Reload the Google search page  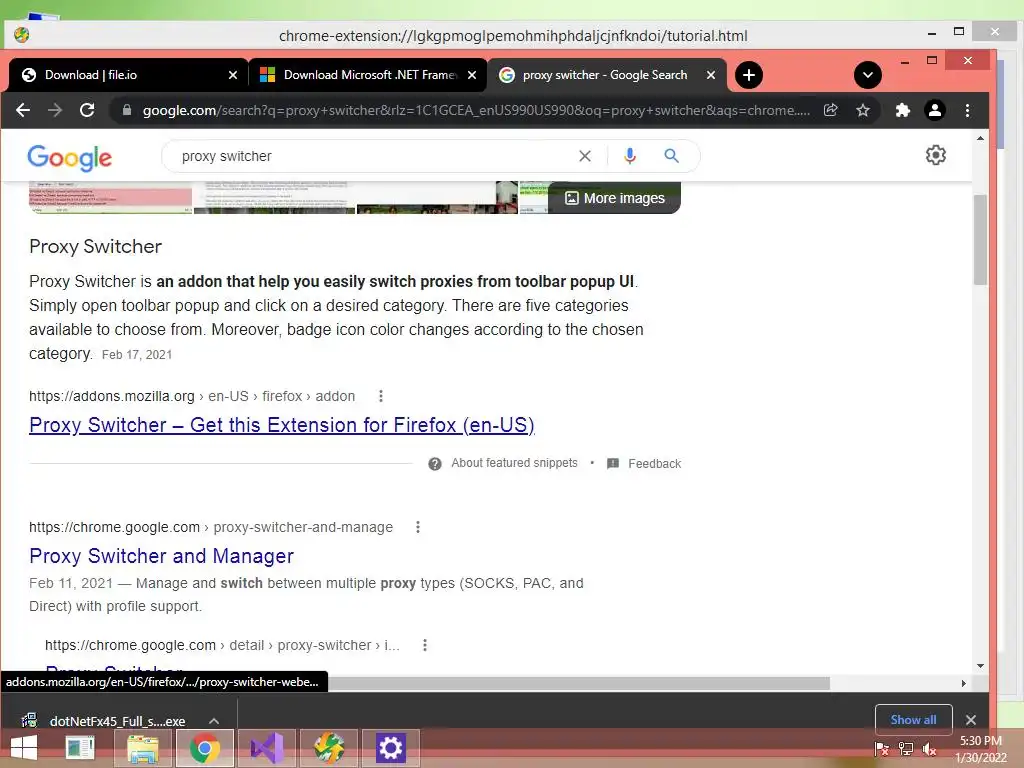(x=87, y=110)
